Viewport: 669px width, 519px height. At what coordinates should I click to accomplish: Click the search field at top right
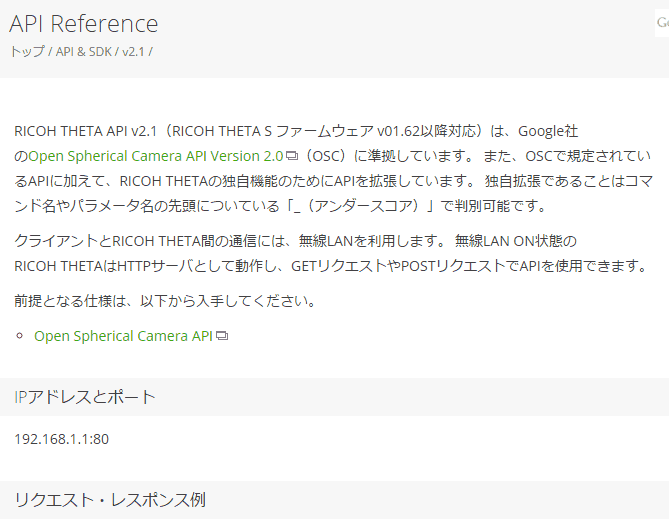(662, 23)
